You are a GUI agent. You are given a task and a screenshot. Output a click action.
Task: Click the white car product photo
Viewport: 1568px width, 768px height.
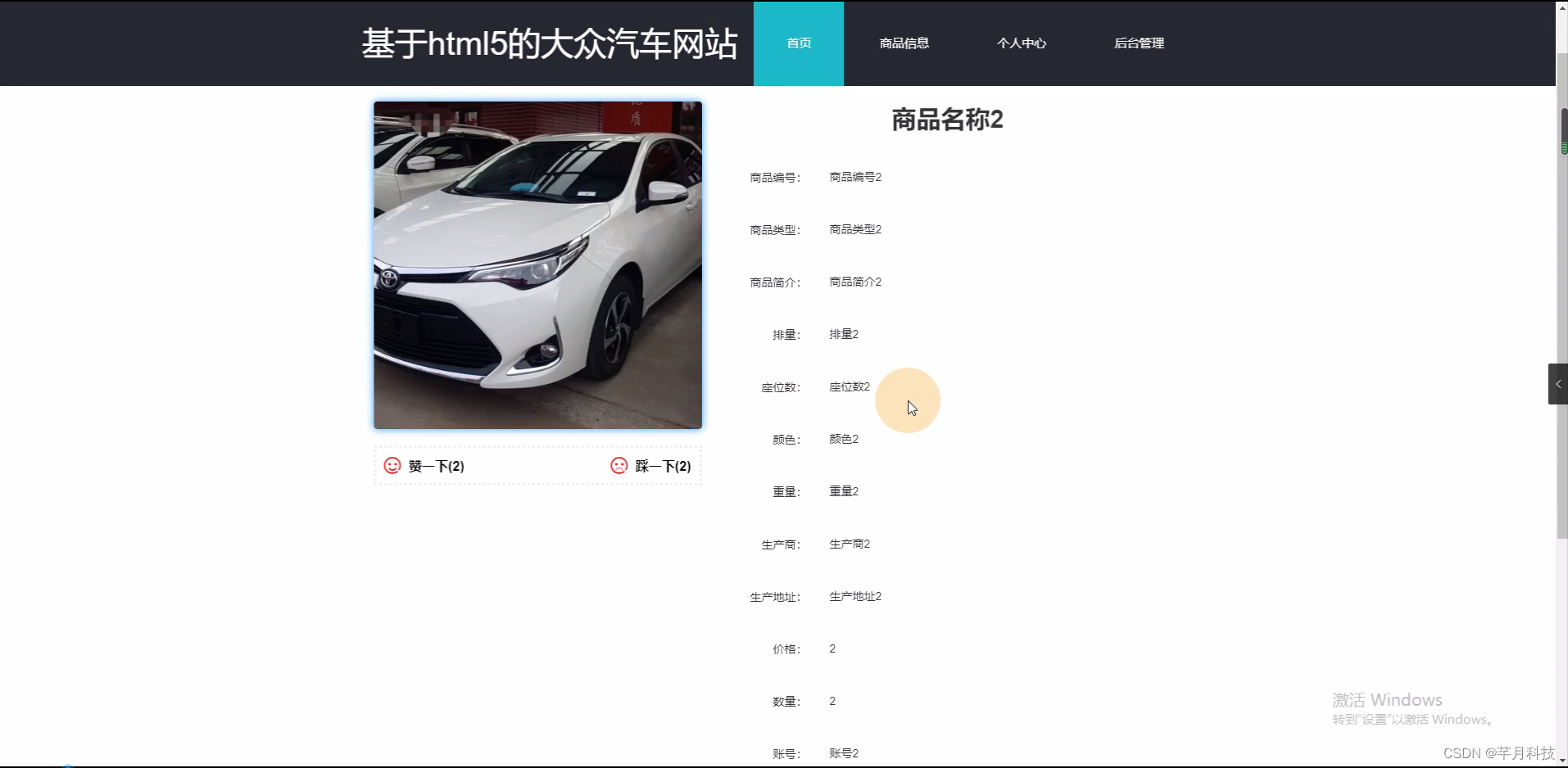pos(537,264)
